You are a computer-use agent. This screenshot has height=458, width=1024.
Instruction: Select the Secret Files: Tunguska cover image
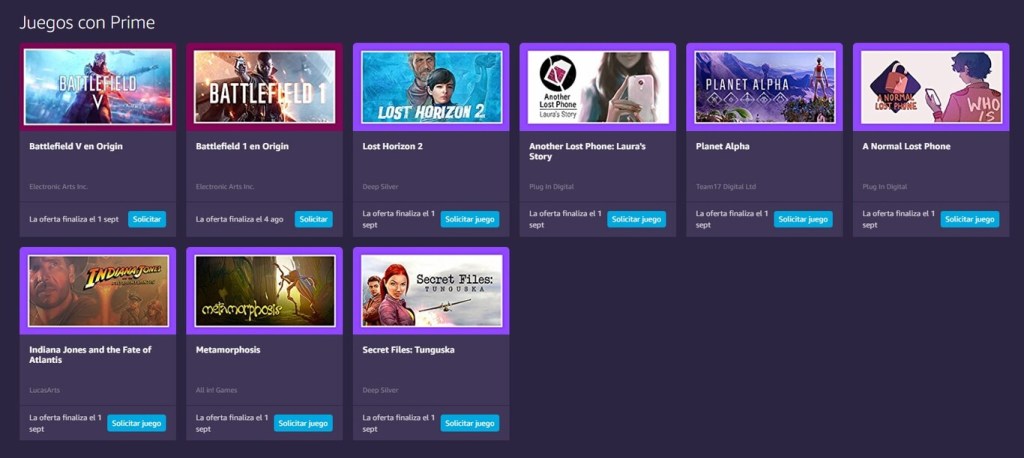coord(431,291)
